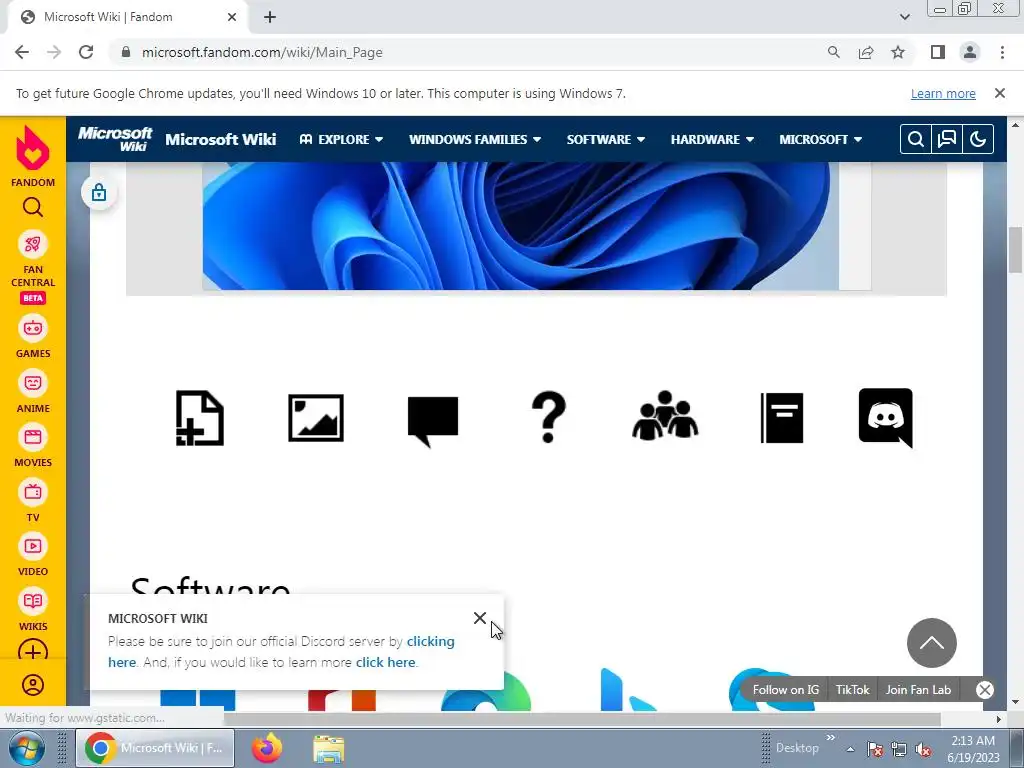Open the wiki discussions icon in header
The width and height of the screenshot is (1024, 768).
(x=947, y=139)
